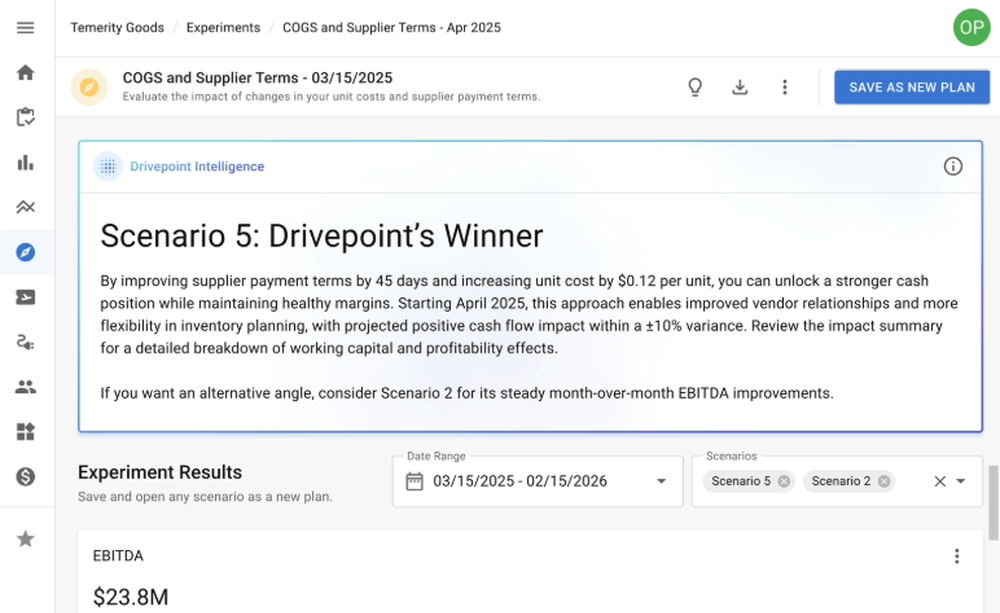Remove the Scenario 2 chip

[883, 481]
